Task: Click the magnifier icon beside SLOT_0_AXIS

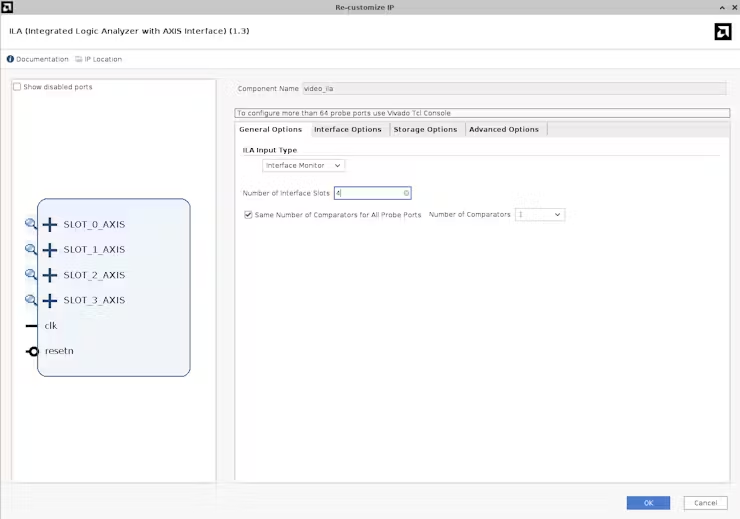Action: point(31,224)
